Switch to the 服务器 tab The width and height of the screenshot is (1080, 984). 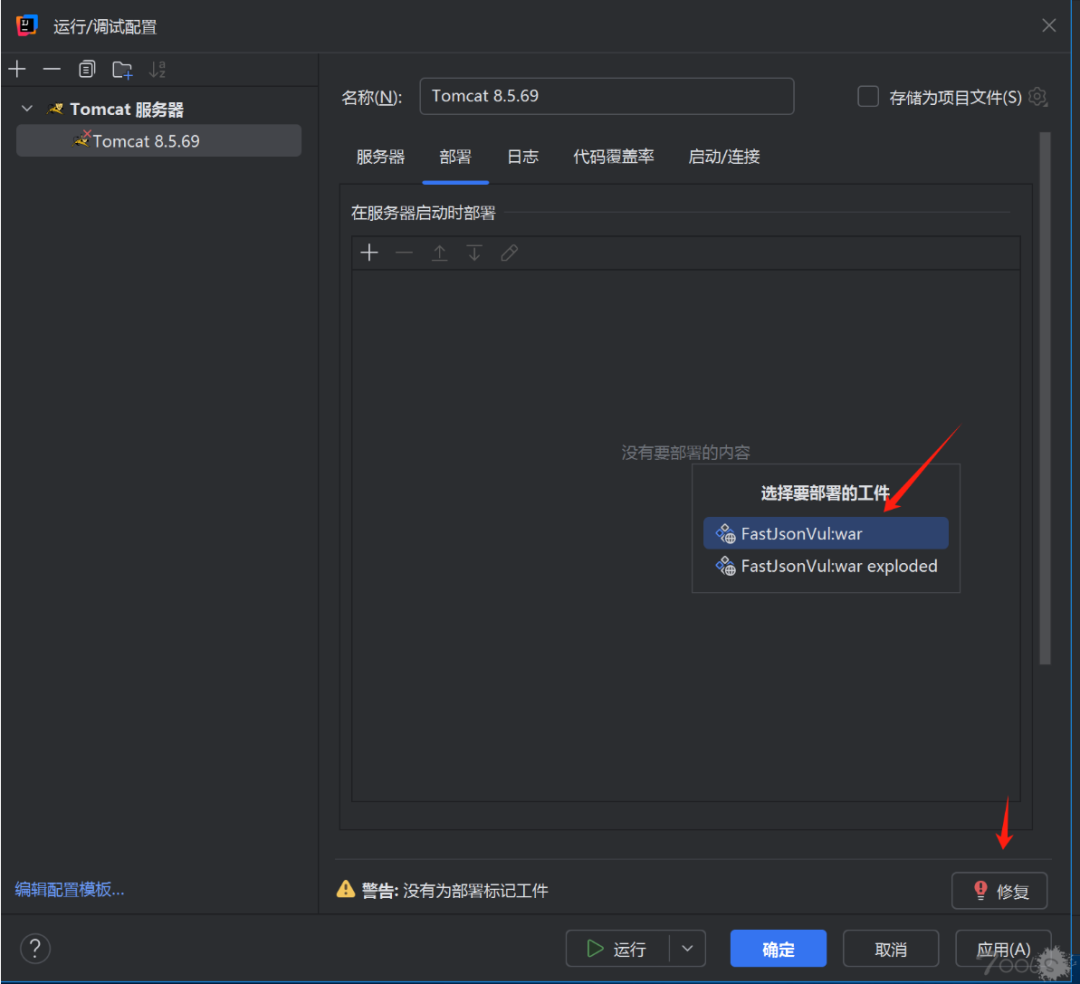[x=380, y=156]
